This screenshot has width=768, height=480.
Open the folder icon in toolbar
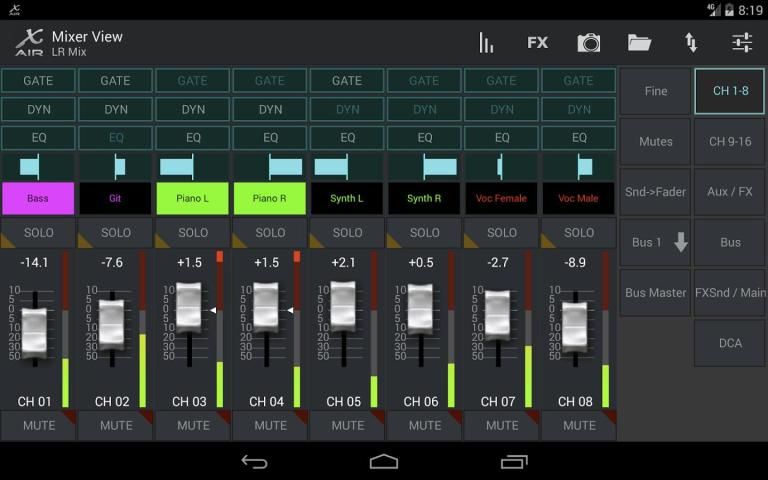(x=639, y=42)
